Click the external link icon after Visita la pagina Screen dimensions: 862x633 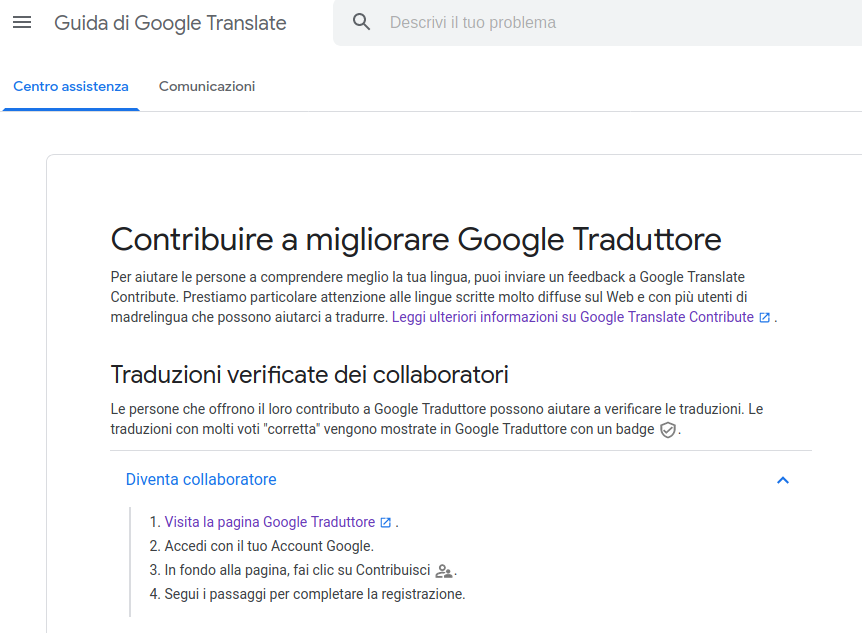point(385,522)
